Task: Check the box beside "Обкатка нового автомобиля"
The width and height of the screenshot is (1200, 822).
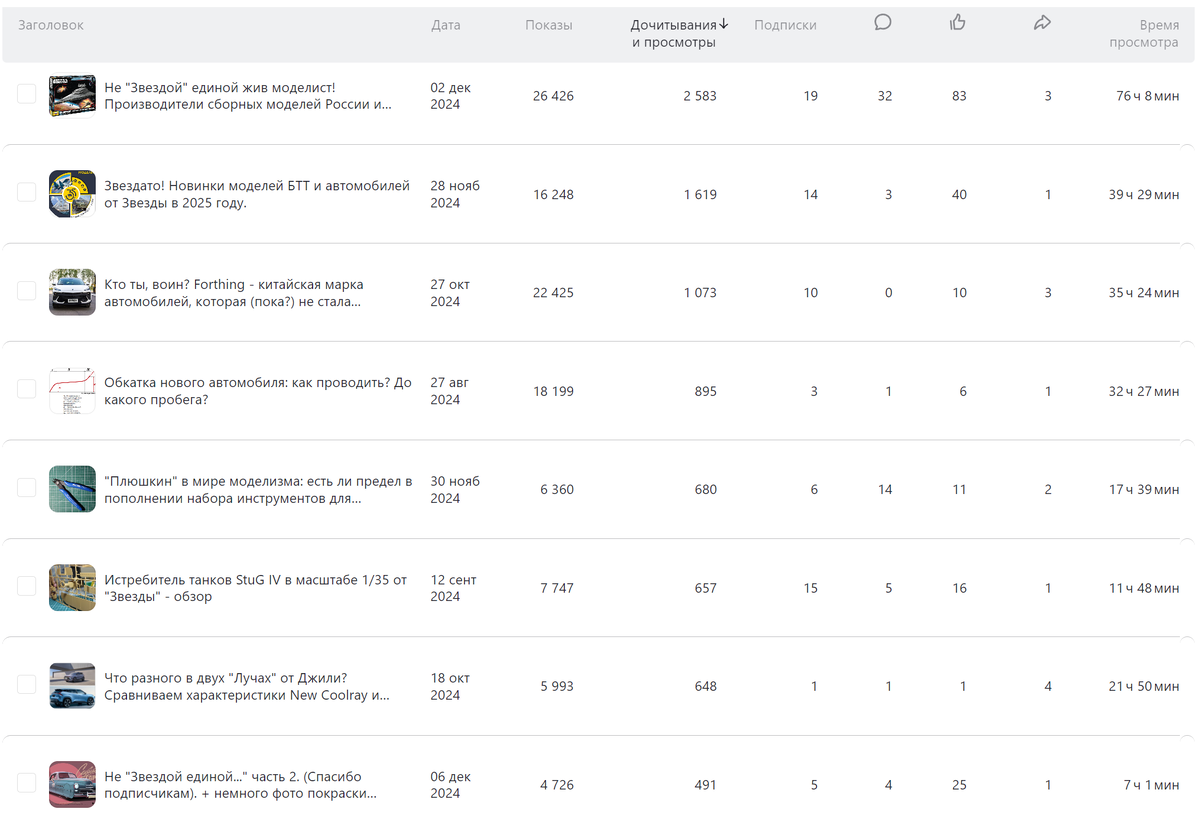Action: click(x=27, y=390)
